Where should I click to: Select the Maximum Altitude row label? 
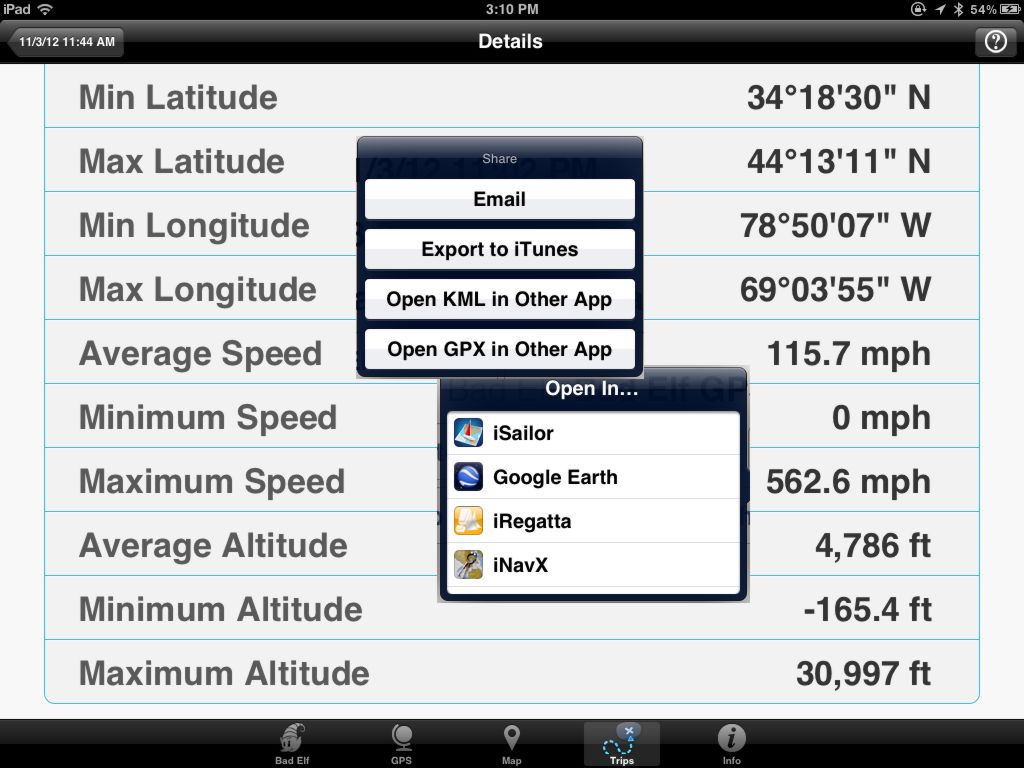point(224,673)
